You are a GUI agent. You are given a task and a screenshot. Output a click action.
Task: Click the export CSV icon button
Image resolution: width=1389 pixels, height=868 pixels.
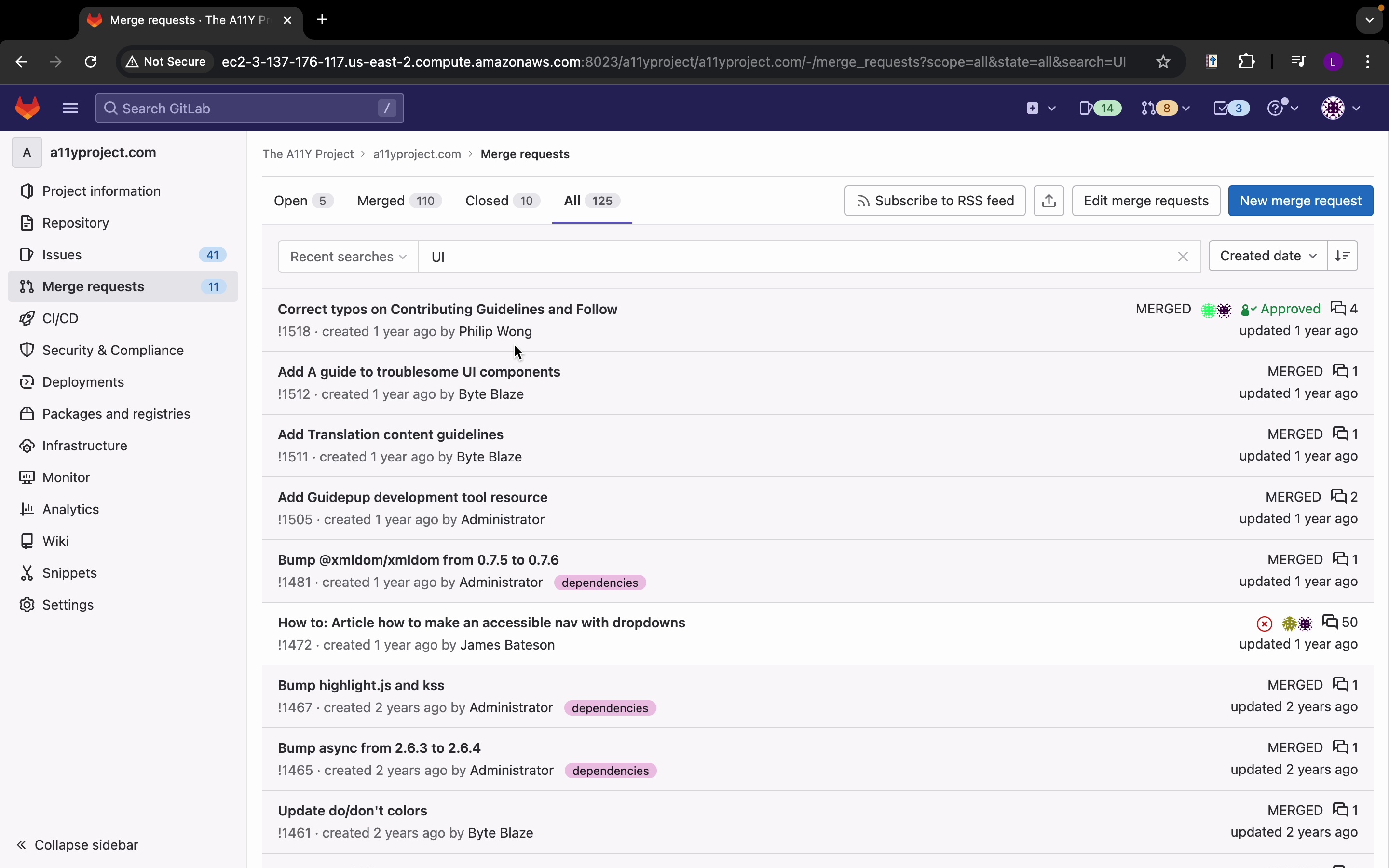click(x=1049, y=201)
